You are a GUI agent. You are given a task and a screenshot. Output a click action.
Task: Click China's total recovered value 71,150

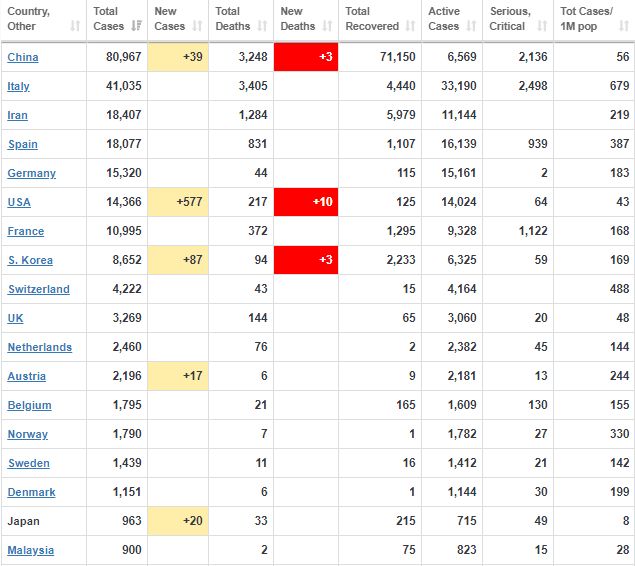(398, 57)
